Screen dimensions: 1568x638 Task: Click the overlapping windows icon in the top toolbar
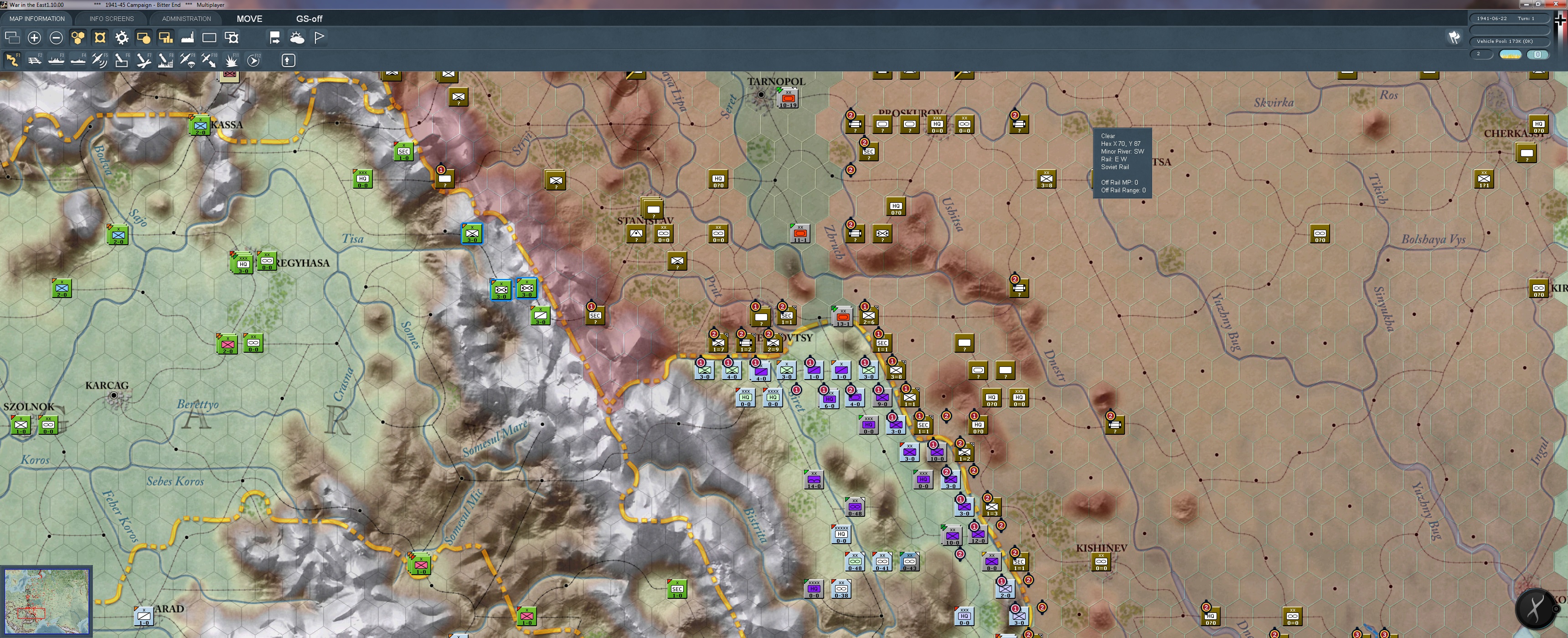12,38
